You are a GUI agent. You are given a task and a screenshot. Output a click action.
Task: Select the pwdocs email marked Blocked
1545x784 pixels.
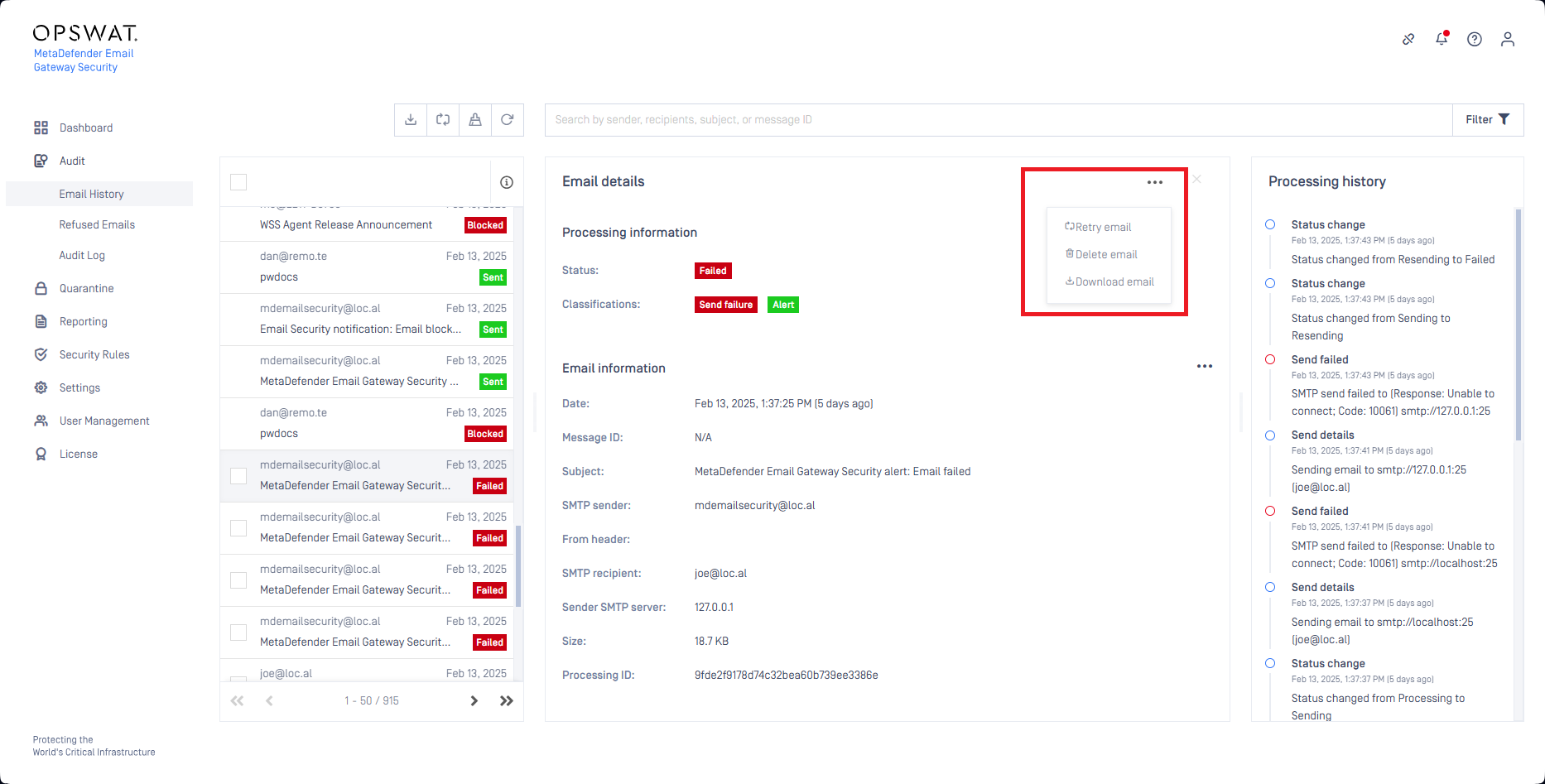coord(367,424)
